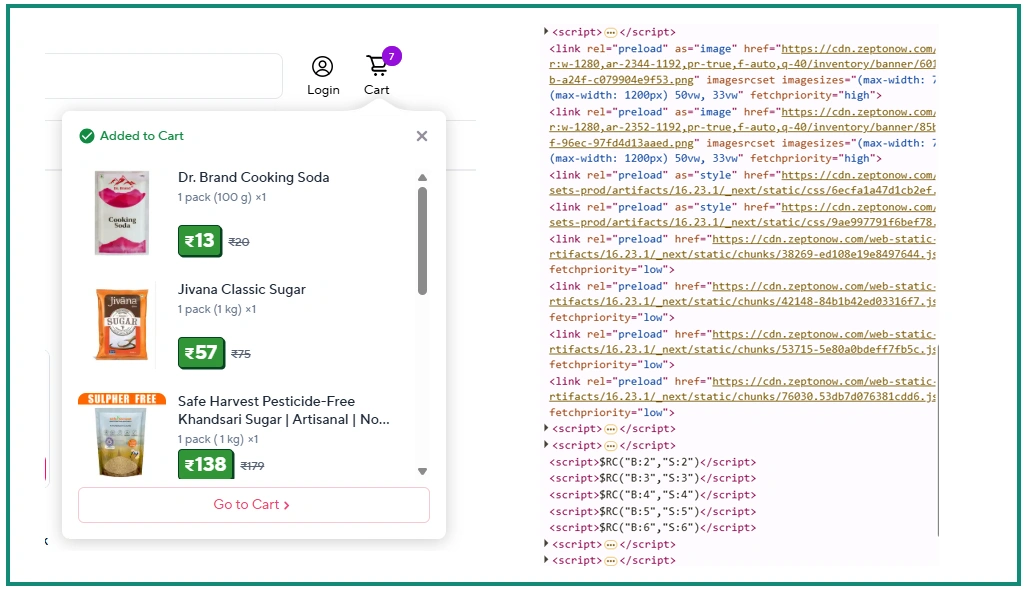Click the DevTools panel vertical scrollbar
This screenshot has height=589, width=1026.
[x=938, y=442]
